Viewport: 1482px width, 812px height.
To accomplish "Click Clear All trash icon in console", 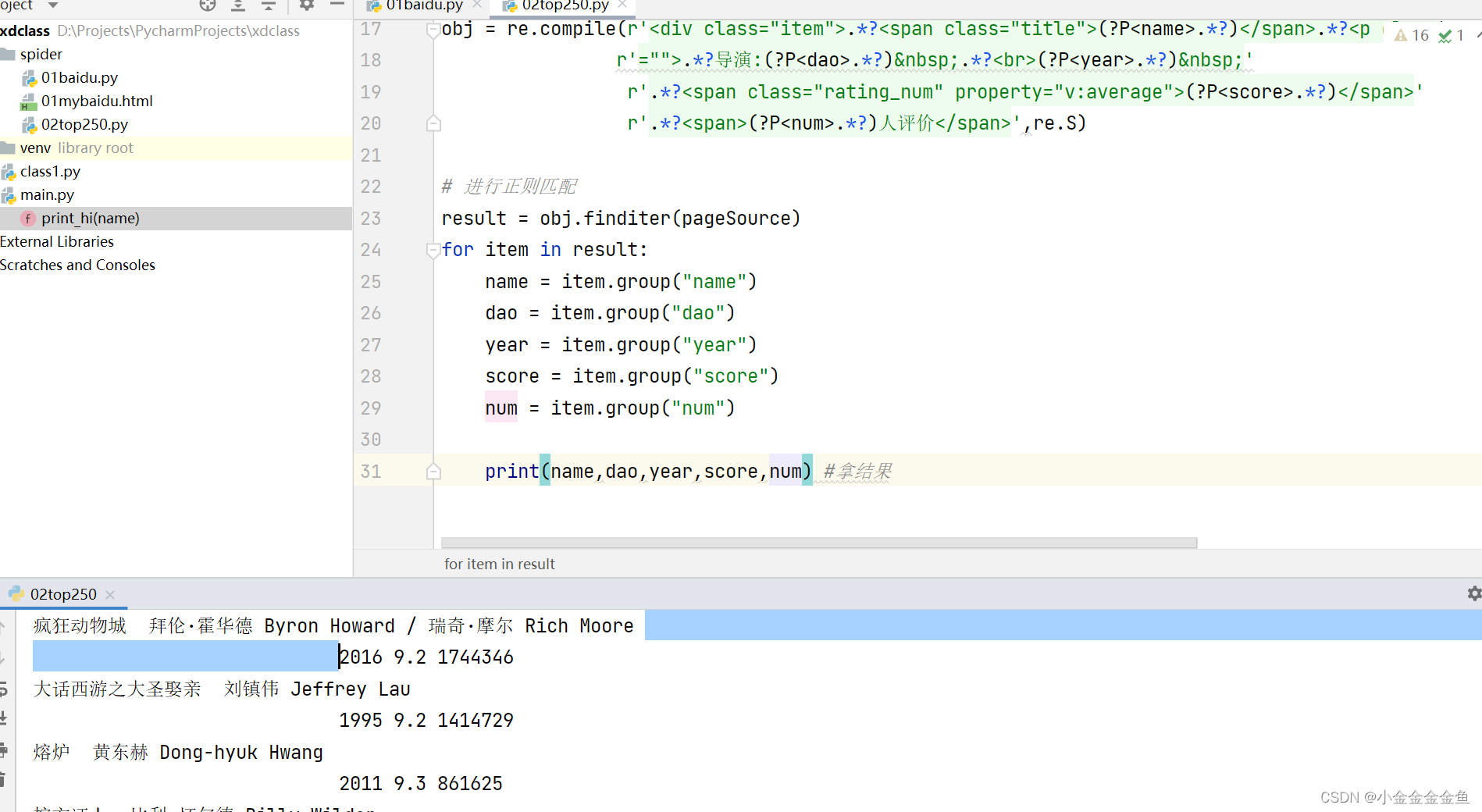I will 3,778.
